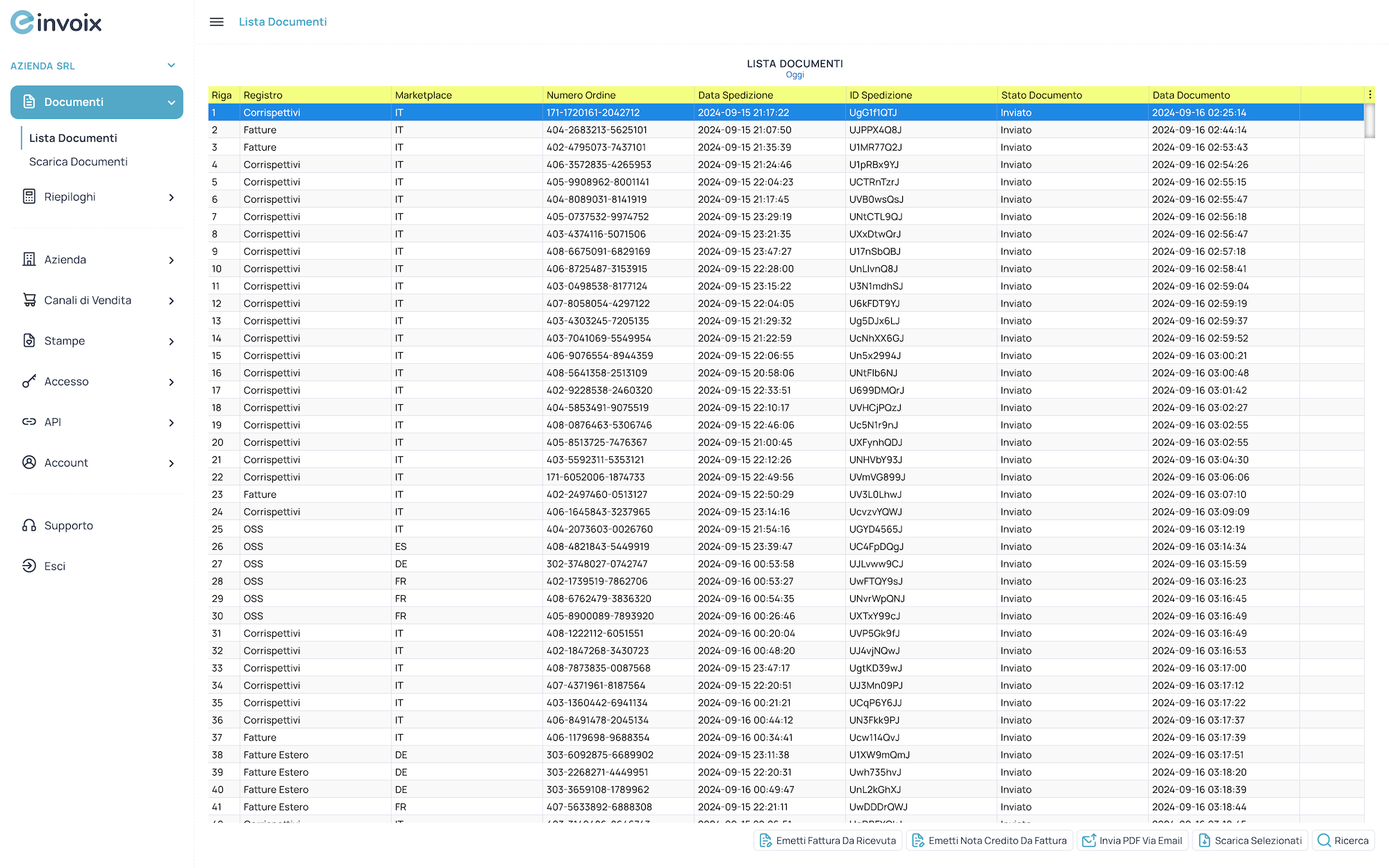This screenshot has width=1389, height=868.
Task: Select the Riepiloghi icon in the sidebar
Action: coord(28,197)
